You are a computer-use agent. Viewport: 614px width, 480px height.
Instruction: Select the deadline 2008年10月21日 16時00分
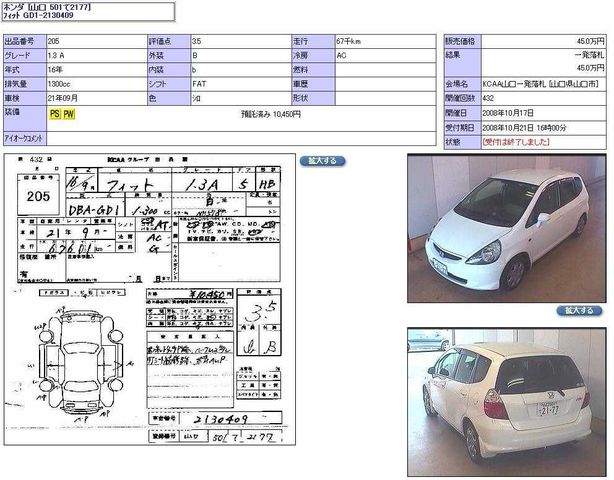(524, 127)
